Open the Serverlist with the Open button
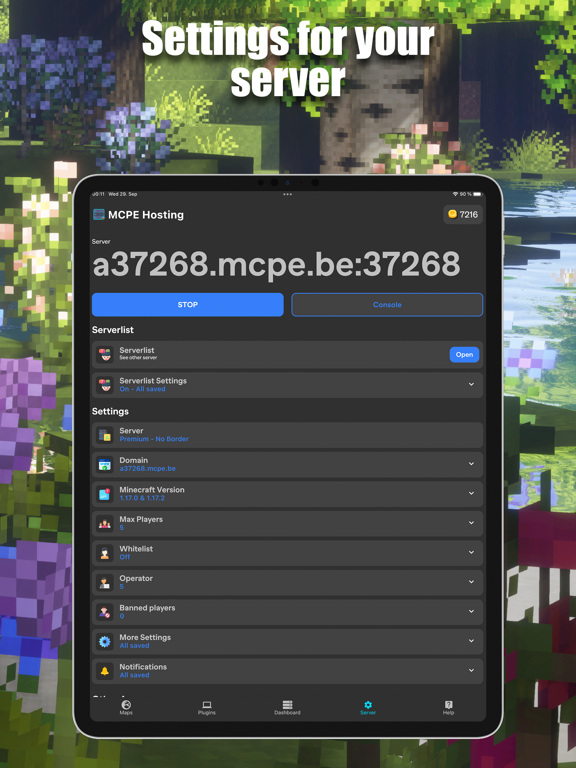This screenshot has width=576, height=768. 464,355
